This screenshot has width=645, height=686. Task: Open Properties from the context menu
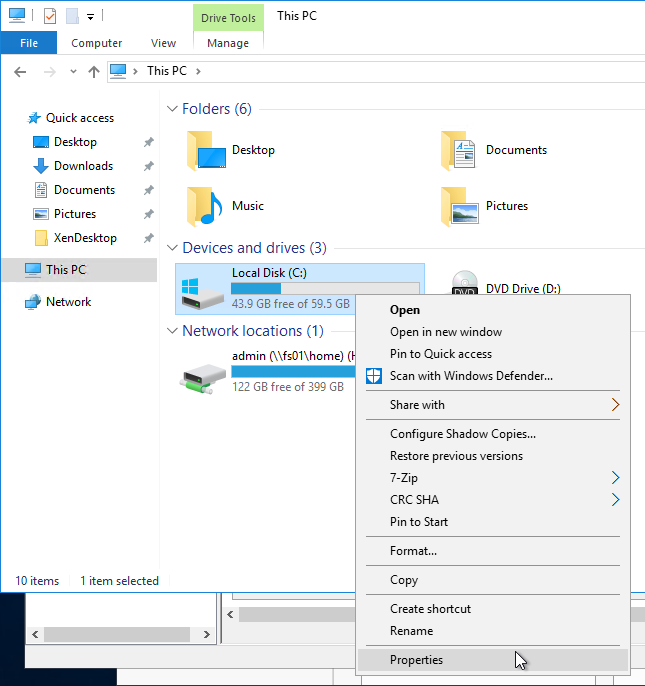(493, 660)
